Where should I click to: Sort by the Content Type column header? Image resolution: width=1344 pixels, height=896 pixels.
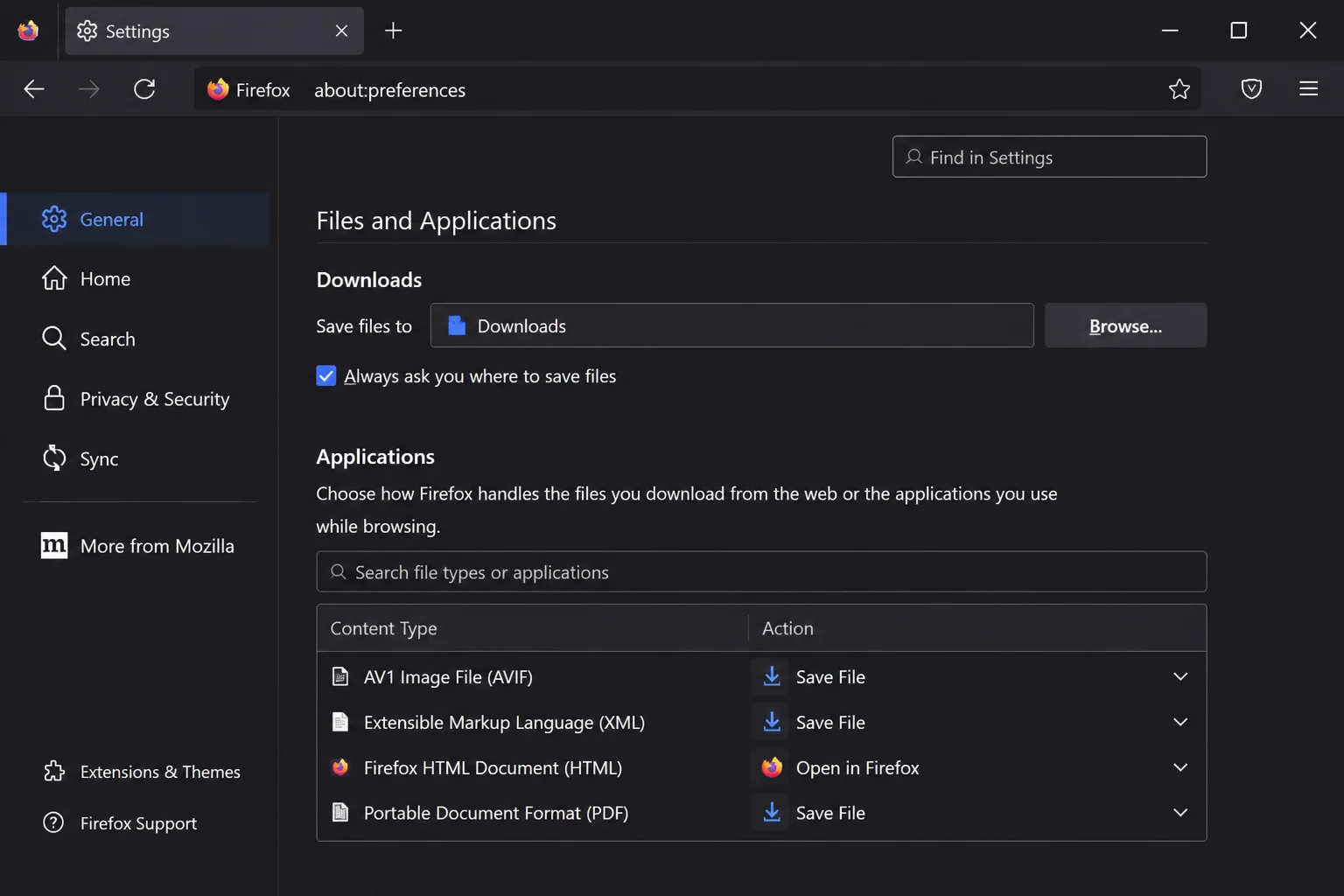point(532,628)
